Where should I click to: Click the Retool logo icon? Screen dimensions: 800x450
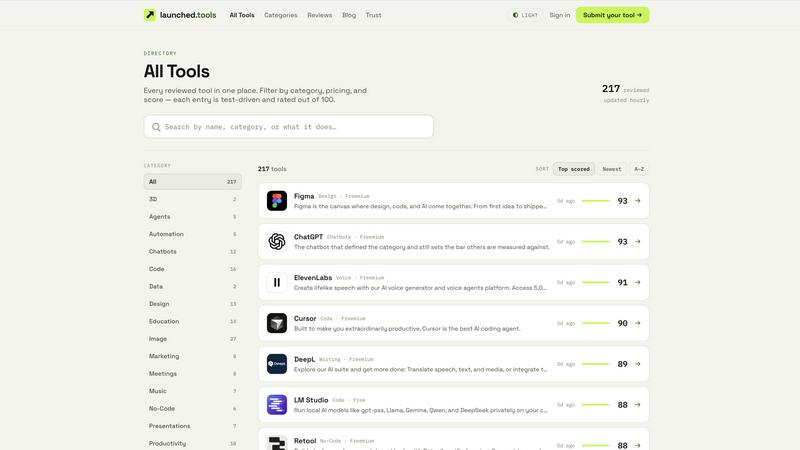[277, 443]
